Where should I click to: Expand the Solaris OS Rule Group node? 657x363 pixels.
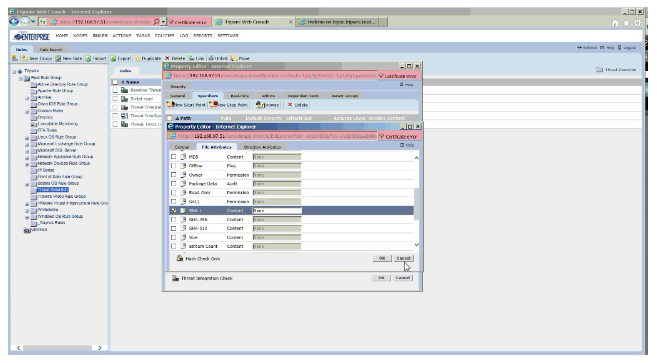(x=27, y=184)
